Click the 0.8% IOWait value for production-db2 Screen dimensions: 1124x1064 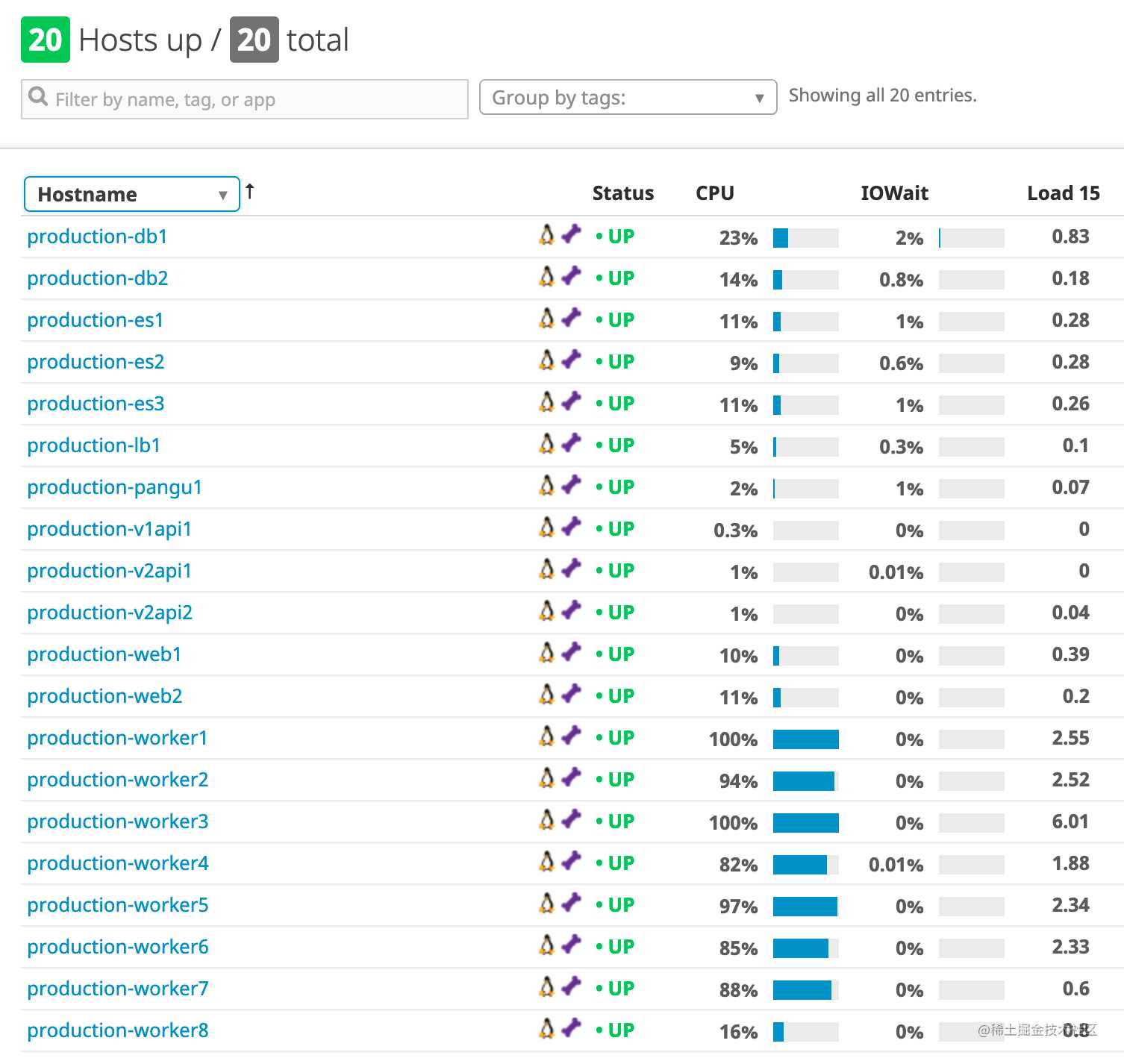pos(902,280)
